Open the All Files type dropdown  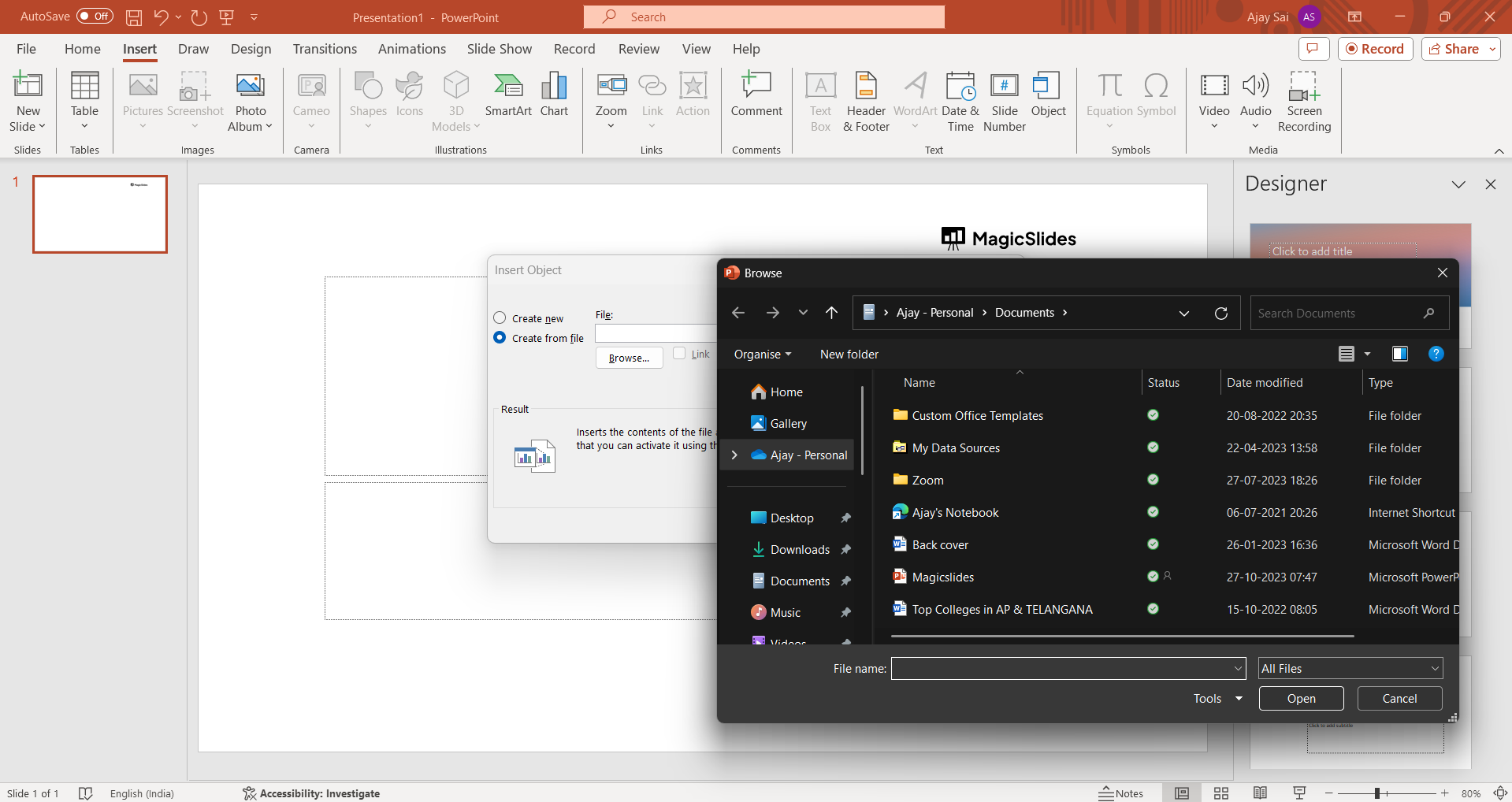[1350, 668]
